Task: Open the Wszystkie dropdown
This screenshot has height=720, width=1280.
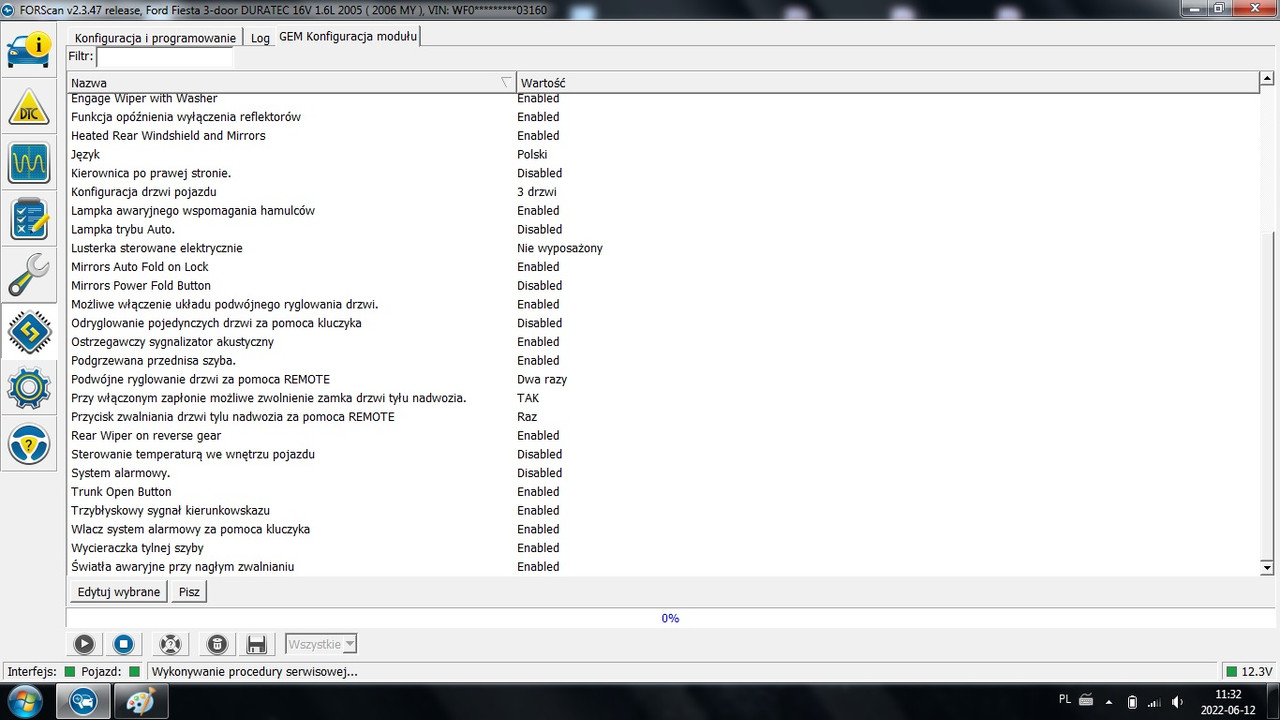Action: point(321,645)
